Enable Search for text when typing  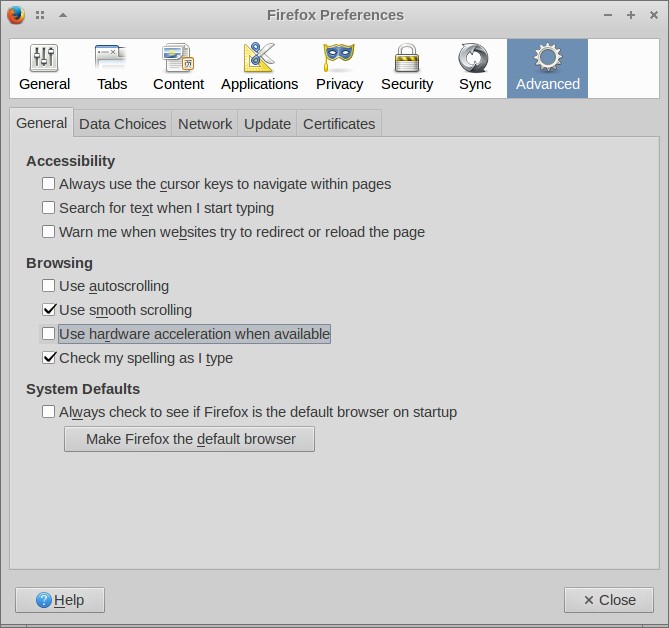49,208
